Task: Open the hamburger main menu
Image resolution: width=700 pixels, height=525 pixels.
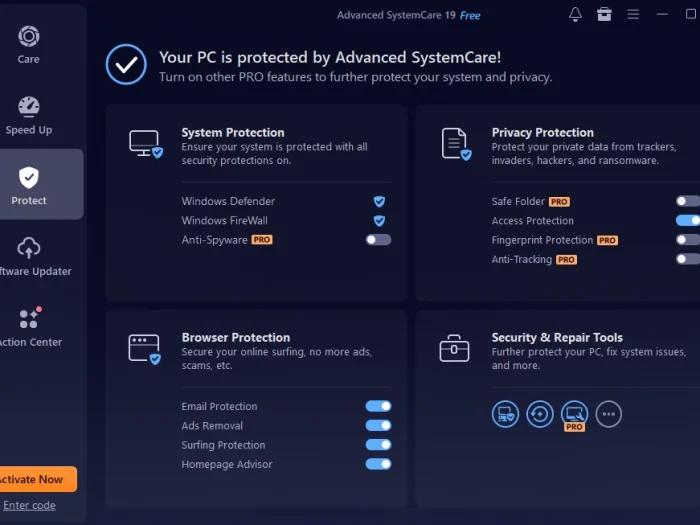Action: point(633,14)
